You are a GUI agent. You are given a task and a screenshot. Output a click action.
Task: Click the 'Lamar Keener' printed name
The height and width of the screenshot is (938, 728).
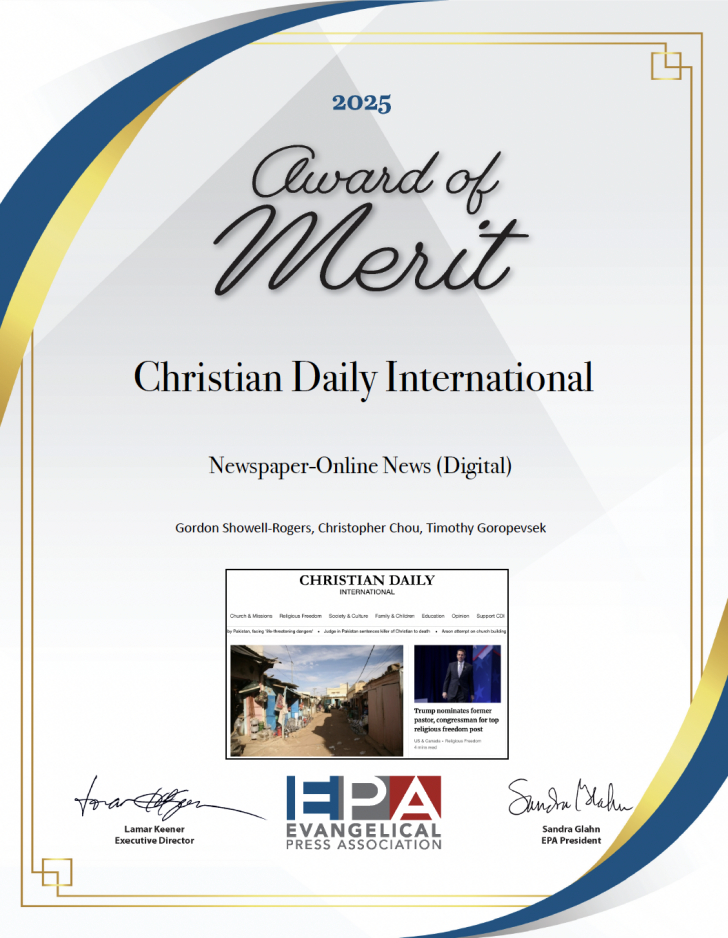pos(154,829)
